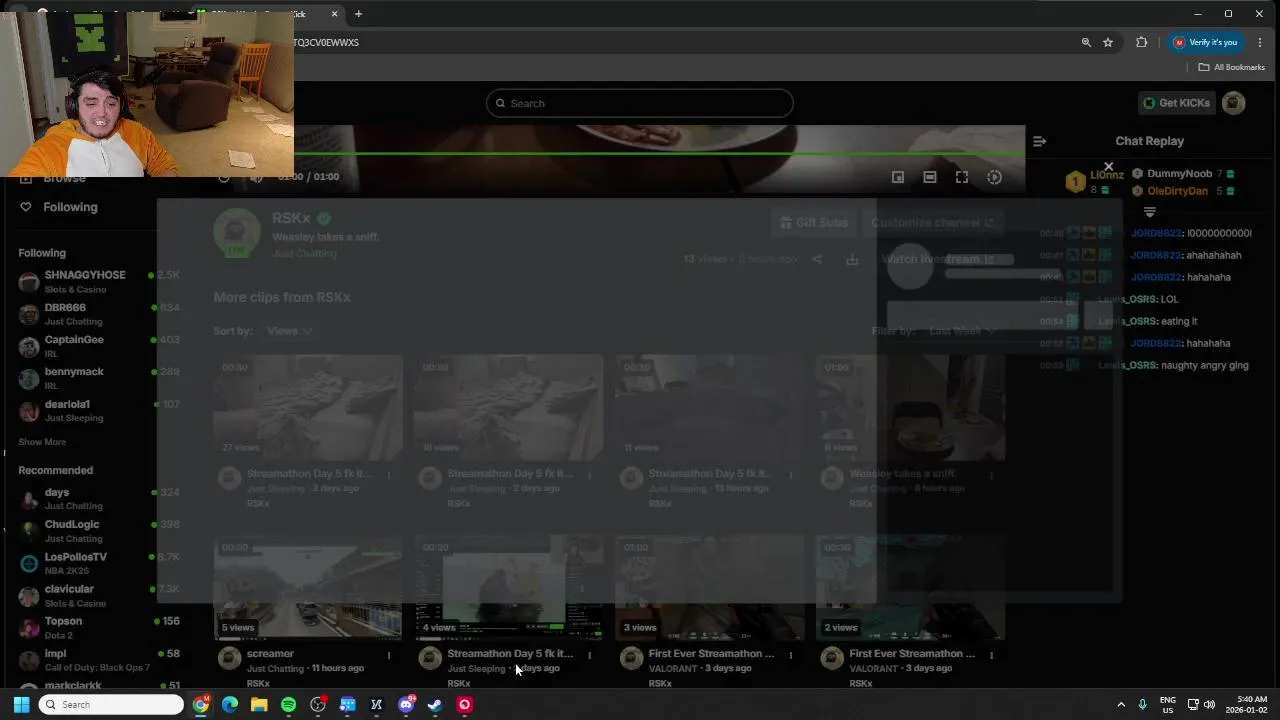The height and width of the screenshot is (720, 1280).
Task: Open recommended channel Topson
Action: click(x=98, y=627)
